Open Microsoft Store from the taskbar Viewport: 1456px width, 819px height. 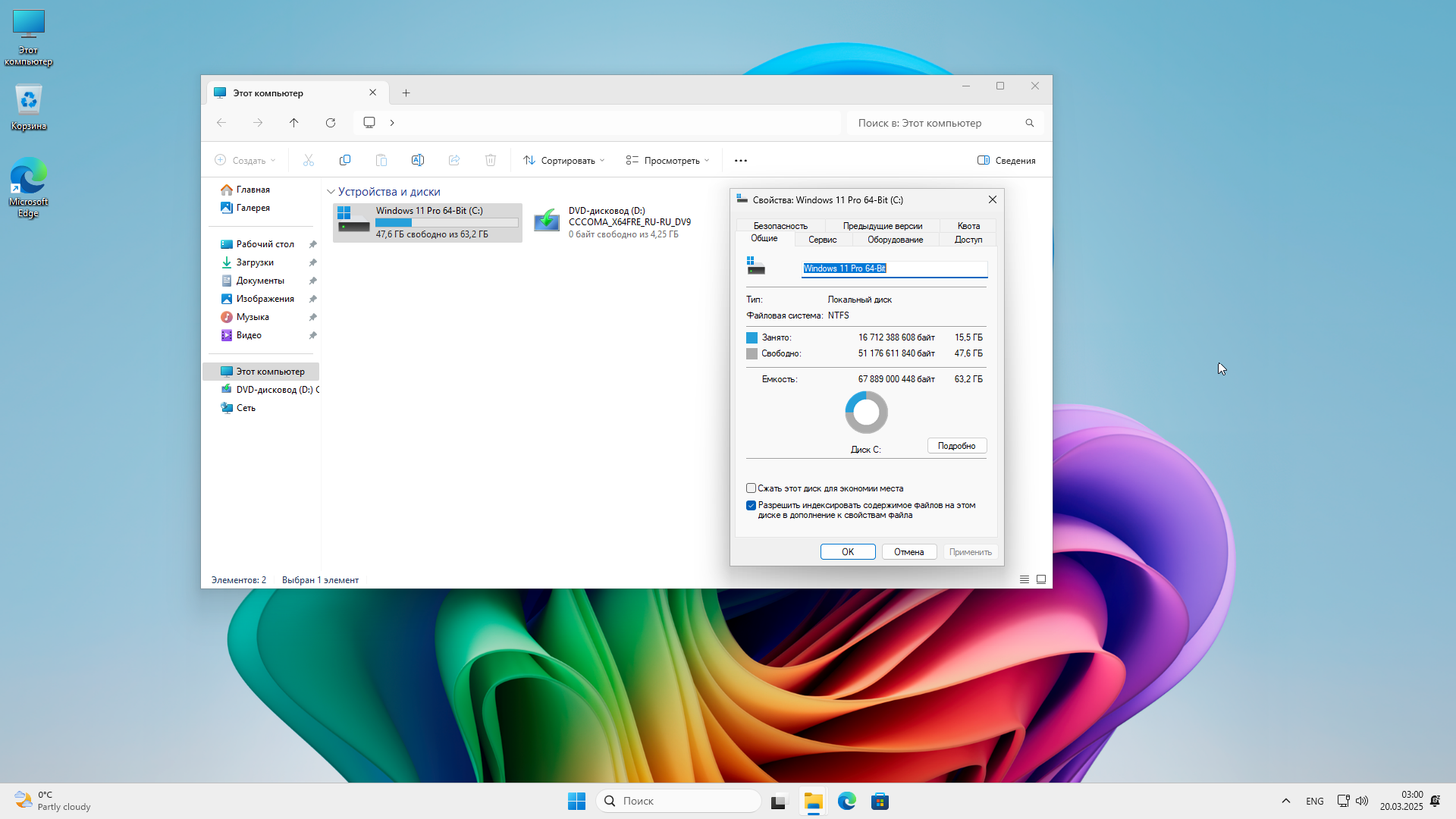click(880, 802)
